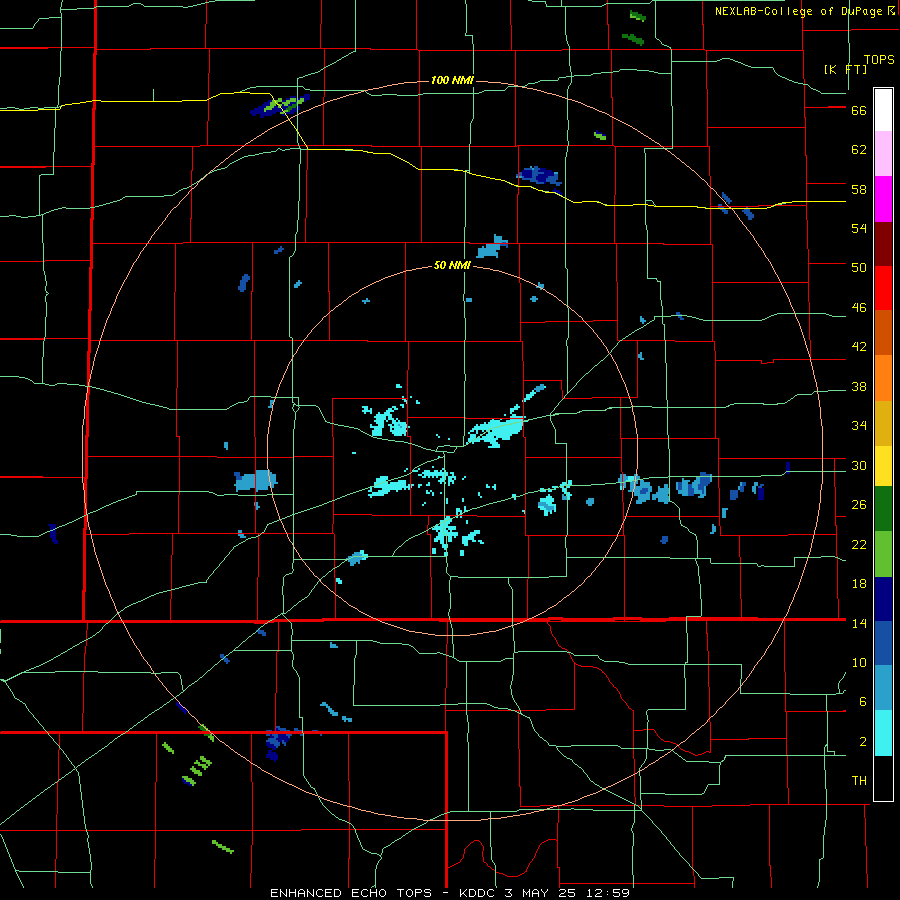Viewport: 900px width, 900px height.
Task: Click the legend value "26"
Action: coord(859,505)
